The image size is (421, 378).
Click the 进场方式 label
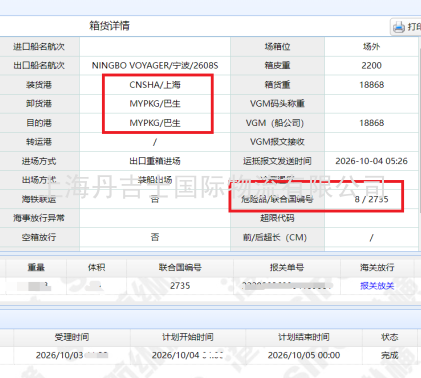[x=39, y=161]
